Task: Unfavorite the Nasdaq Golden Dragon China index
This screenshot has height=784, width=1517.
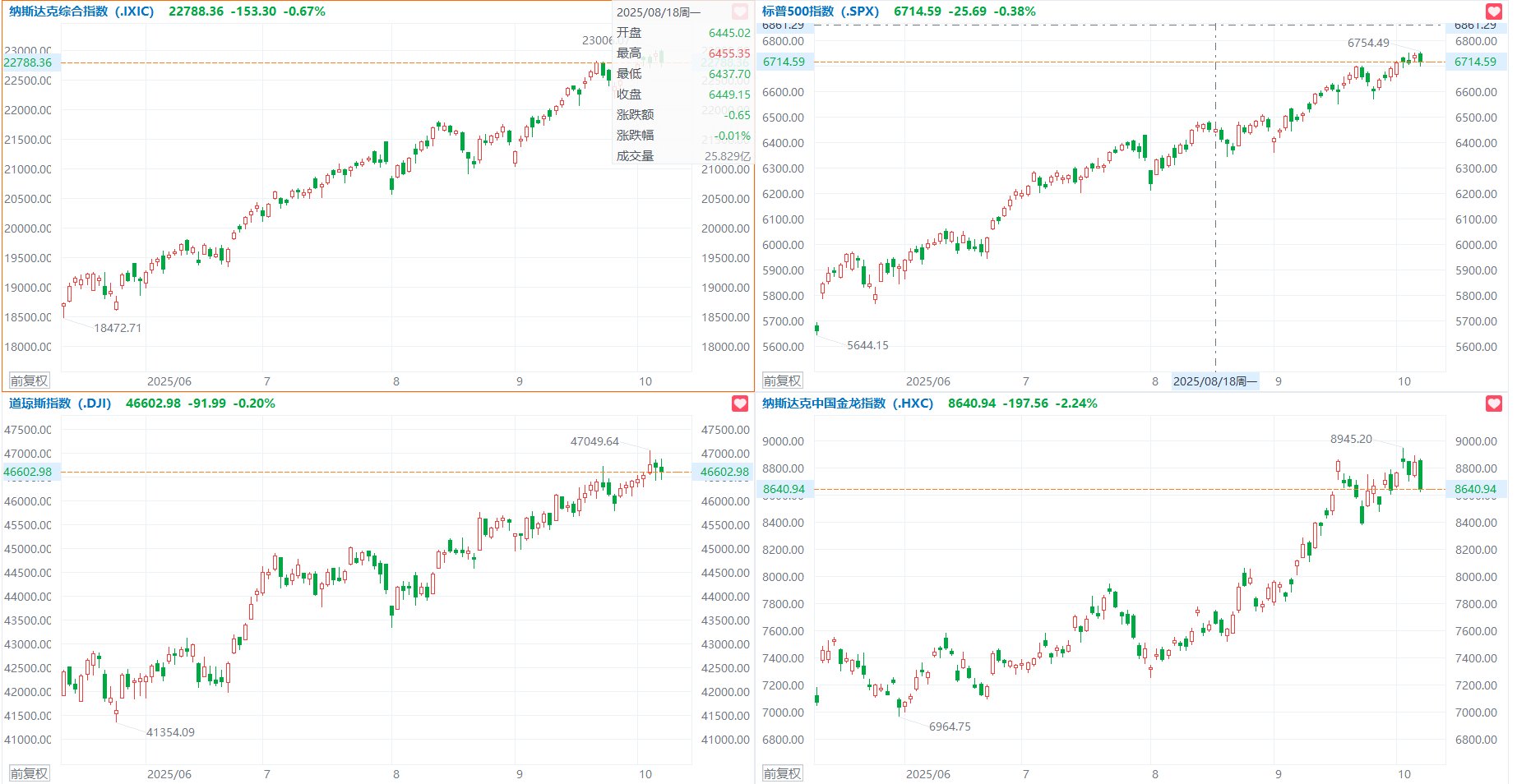Action: 1494,404
